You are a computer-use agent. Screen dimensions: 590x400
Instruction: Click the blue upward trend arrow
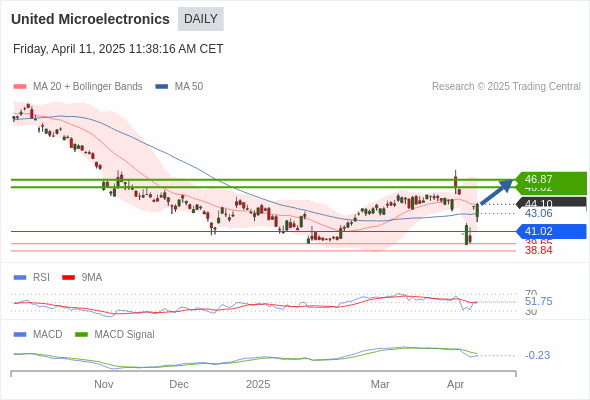pos(496,192)
